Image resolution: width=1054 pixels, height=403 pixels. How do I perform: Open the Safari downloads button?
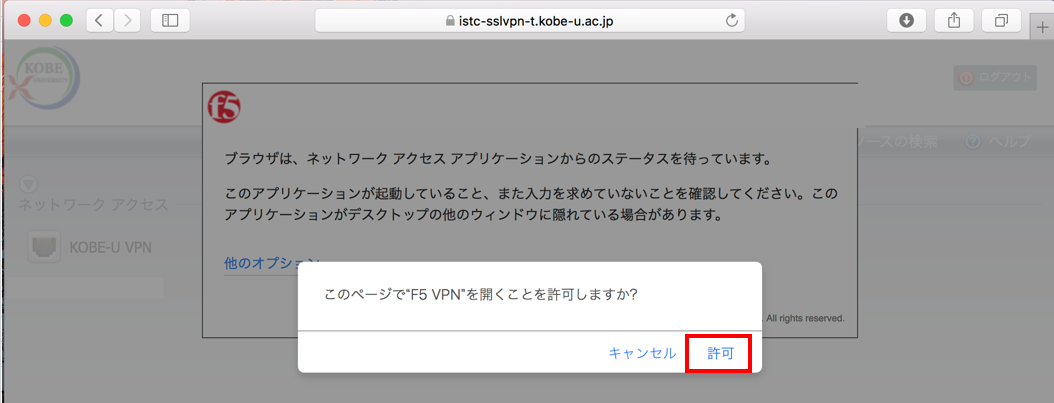[906, 20]
